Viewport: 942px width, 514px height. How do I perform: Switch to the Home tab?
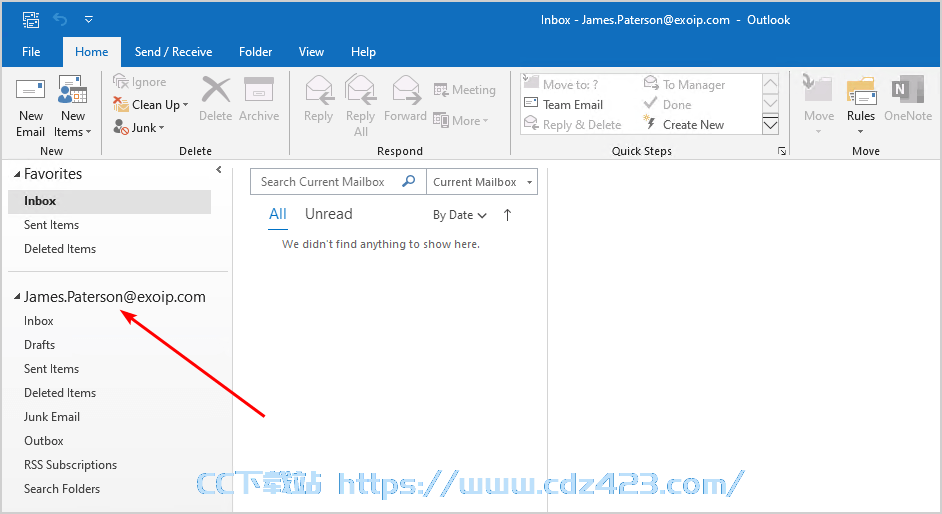point(91,52)
